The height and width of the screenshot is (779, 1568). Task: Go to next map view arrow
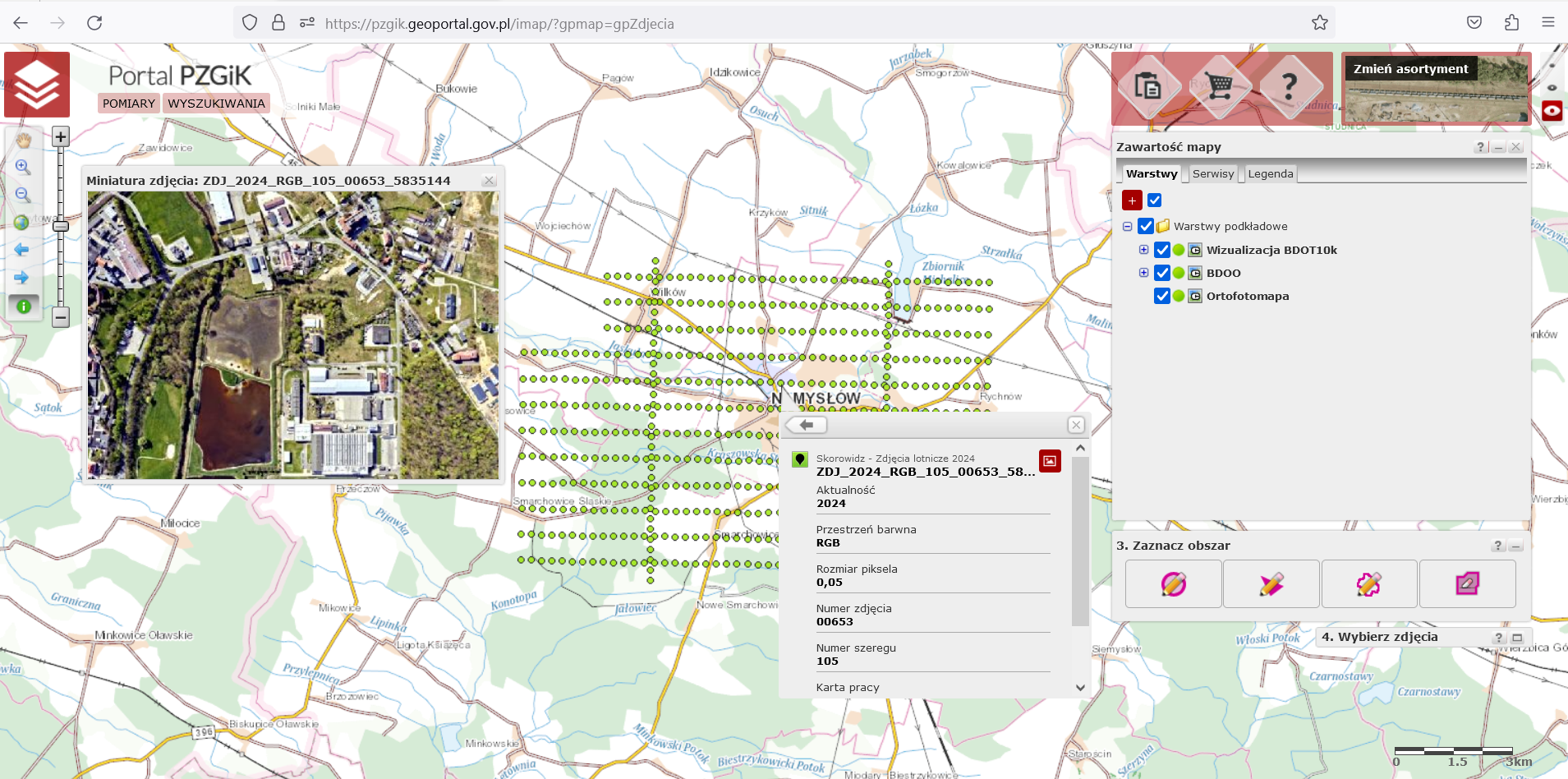point(22,278)
